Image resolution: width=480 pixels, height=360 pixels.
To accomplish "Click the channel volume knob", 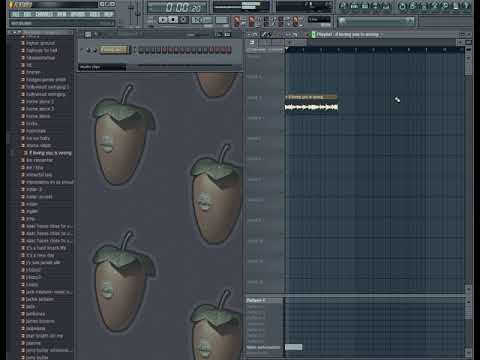I will (95, 50).
